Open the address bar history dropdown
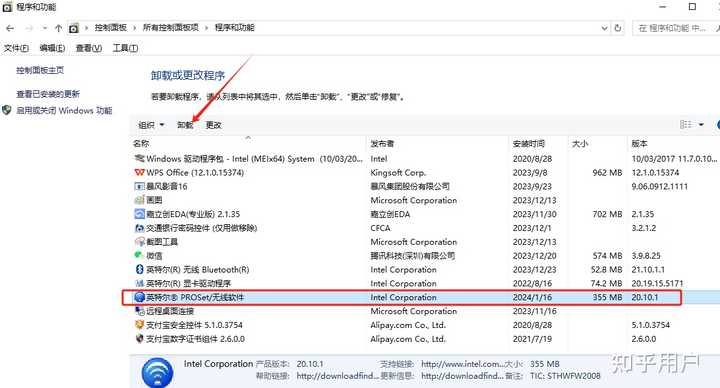The width and height of the screenshot is (720, 388). pyautogui.click(x=604, y=28)
